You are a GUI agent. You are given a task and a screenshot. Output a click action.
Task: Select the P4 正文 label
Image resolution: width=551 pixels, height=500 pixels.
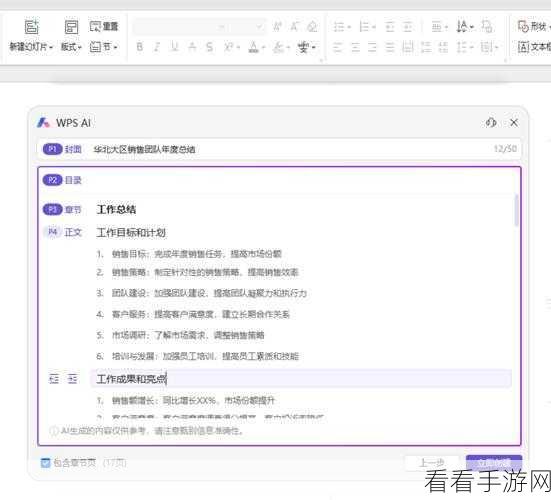tap(64, 232)
